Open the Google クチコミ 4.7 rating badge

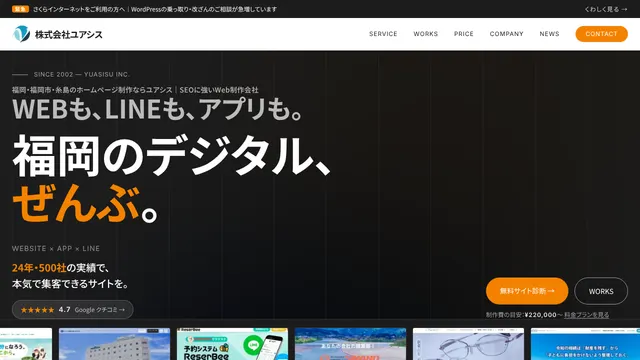[73, 310]
